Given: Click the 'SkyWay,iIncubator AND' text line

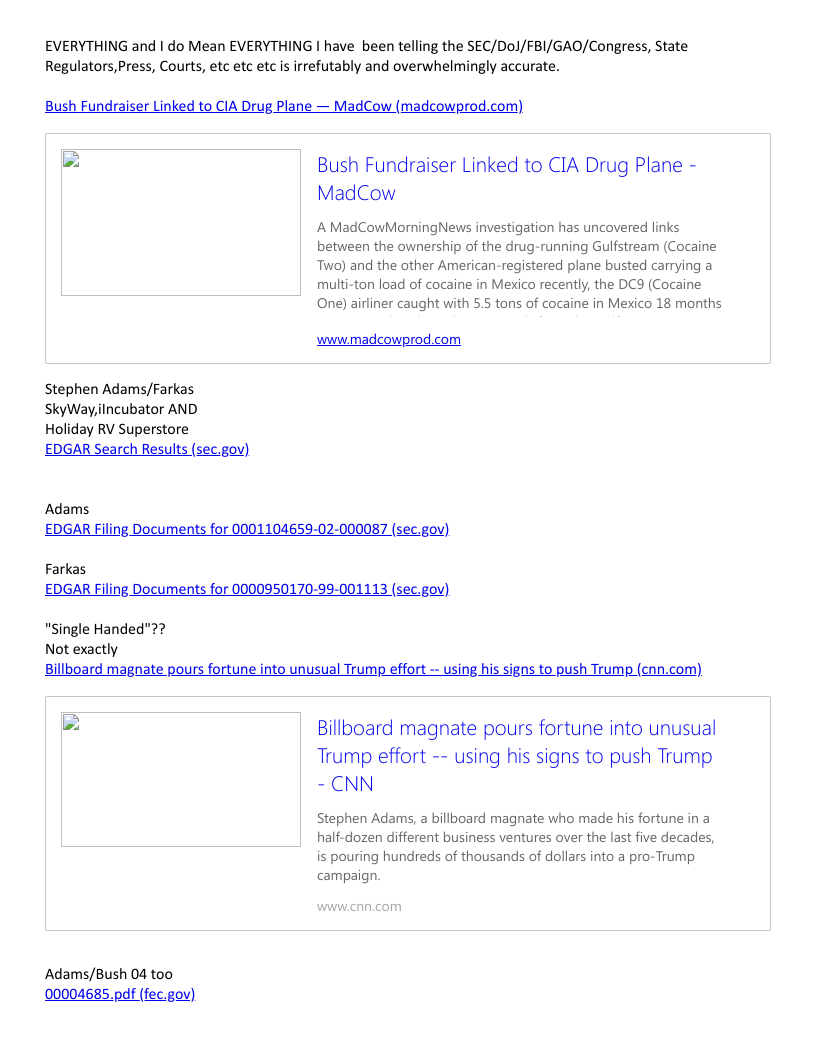Looking at the screenshot, I should coord(121,409).
